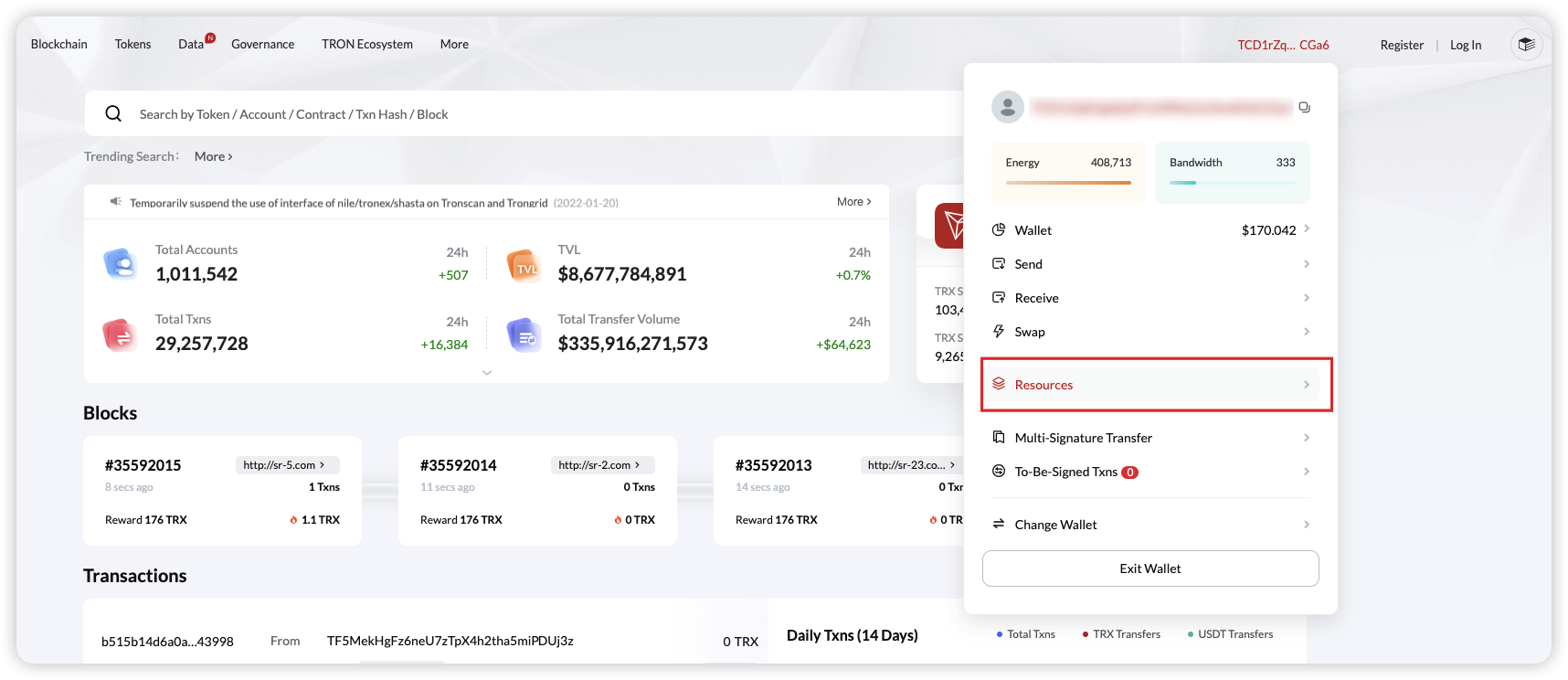1568x680 pixels.
Task: Open producer http://sr-23.co... link
Action: [912, 464]
